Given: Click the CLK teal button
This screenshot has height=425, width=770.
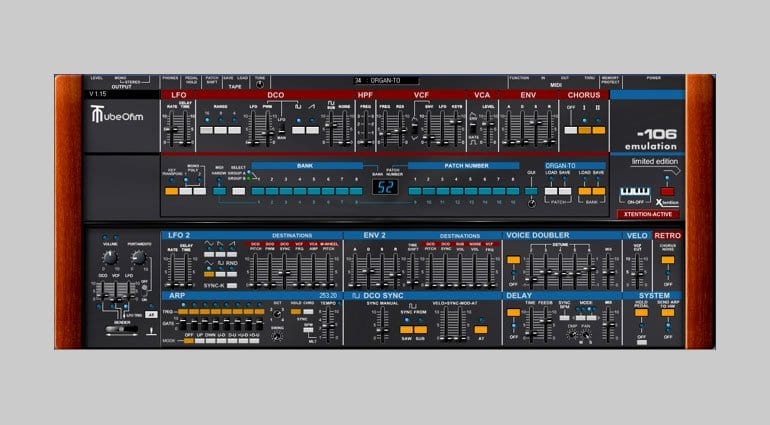Looking at the screenshot, I should click(x=531, y=191).
